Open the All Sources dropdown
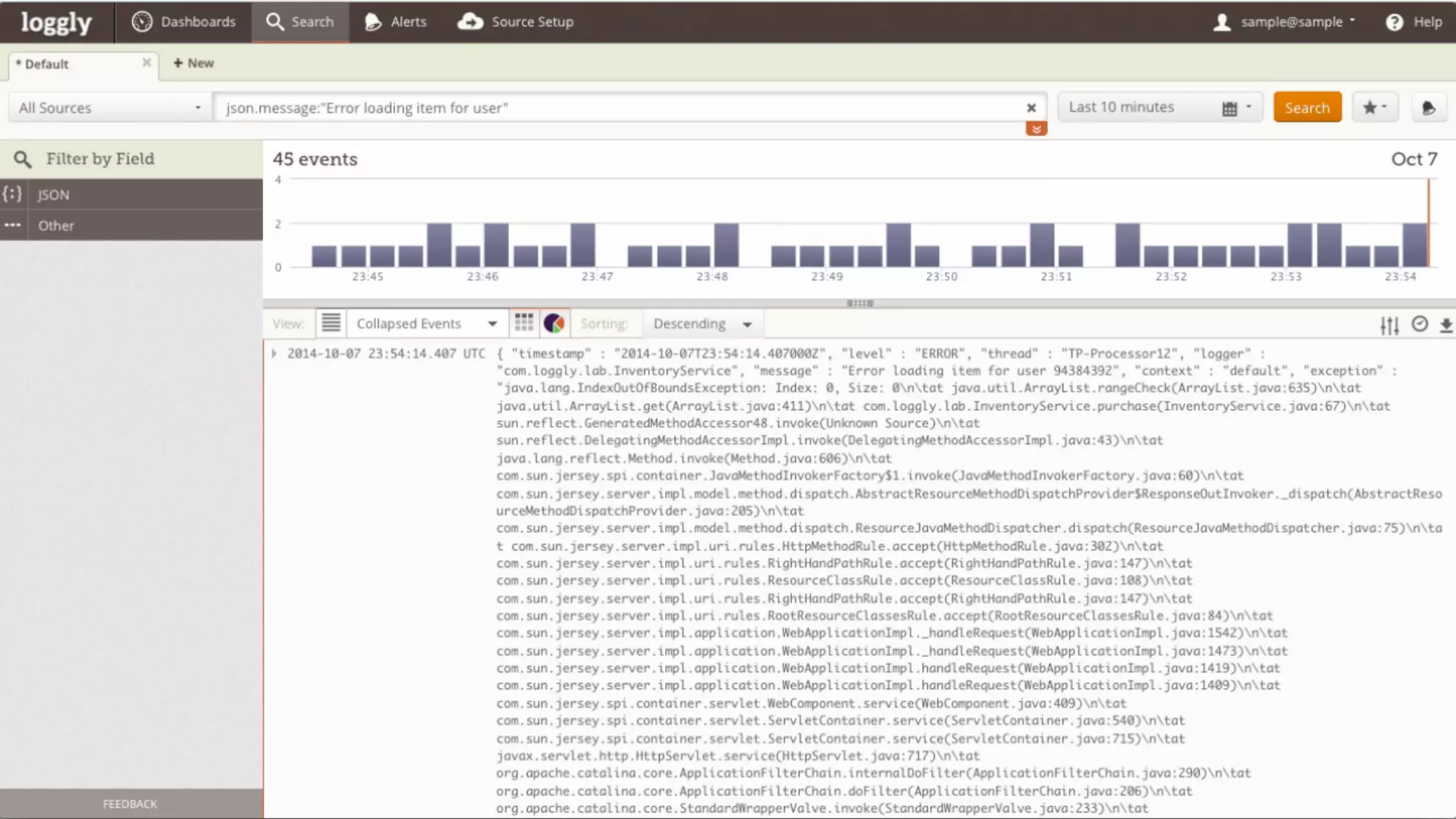The image size is (1456, 819). click(x=109, y=108)
